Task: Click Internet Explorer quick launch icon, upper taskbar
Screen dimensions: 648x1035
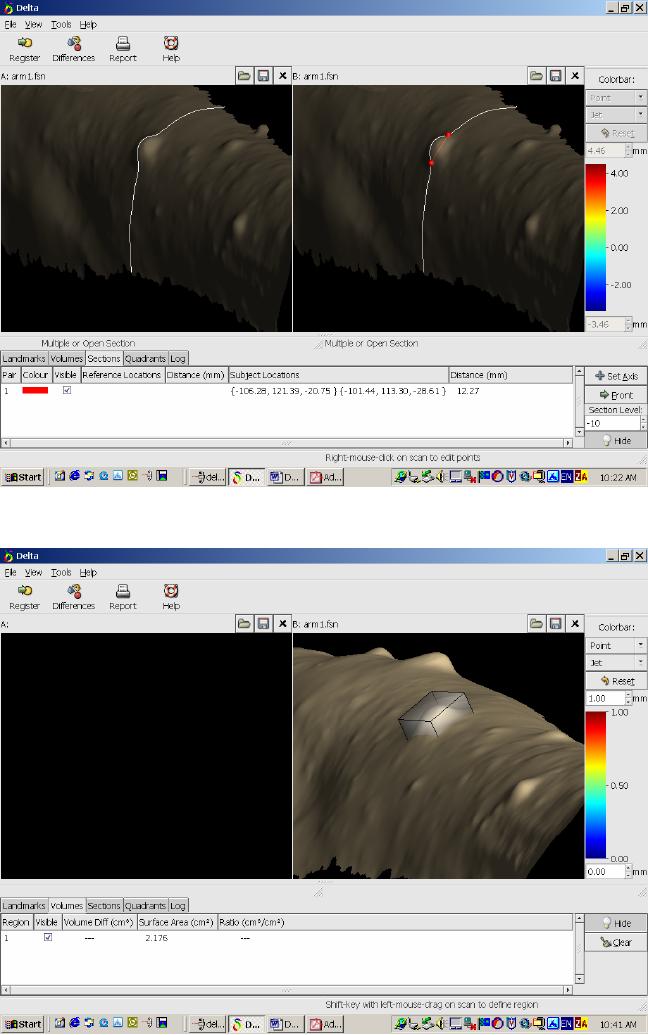Action: tap(74, 476)
